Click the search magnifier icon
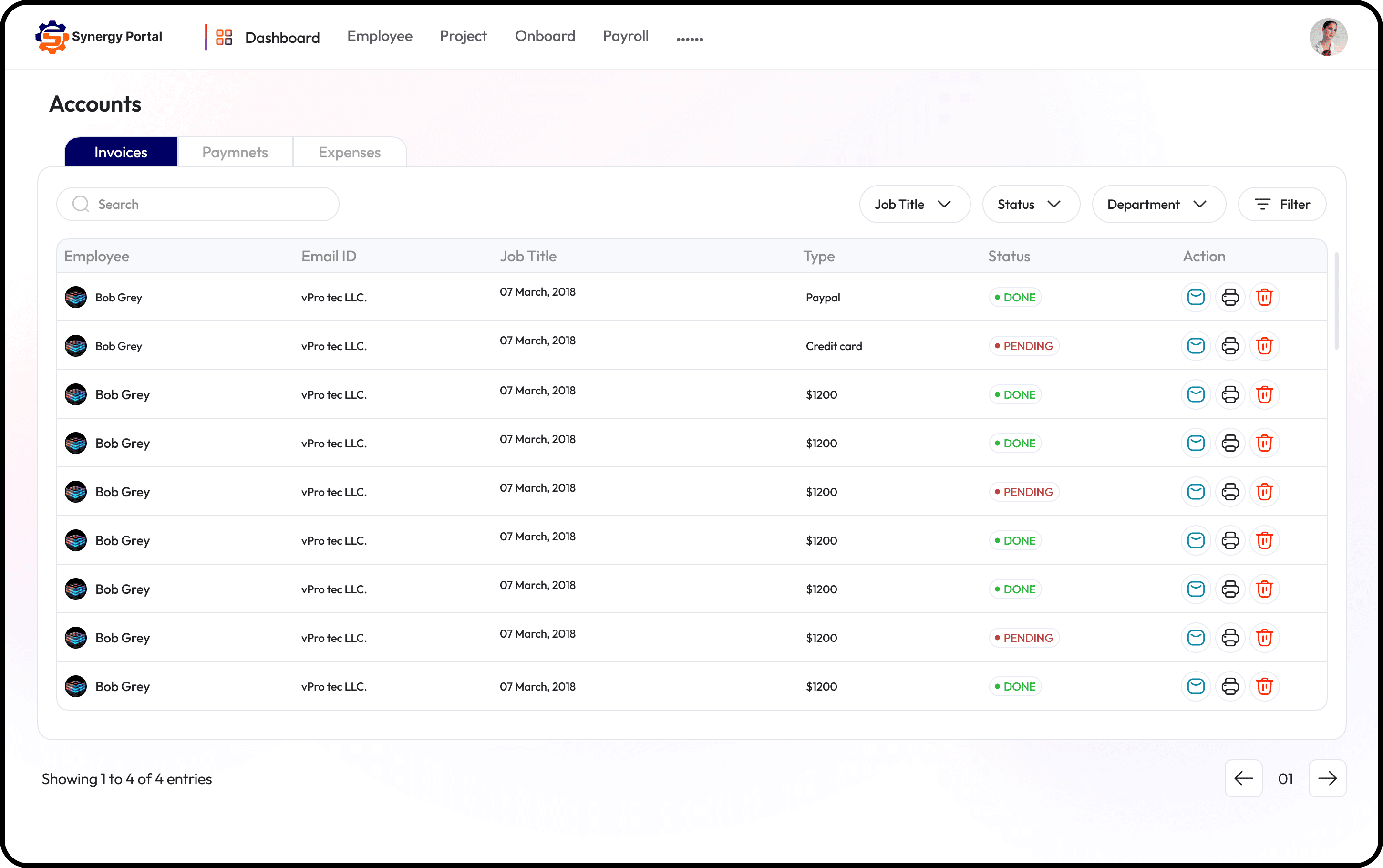This screenshot has width=1383, height=868. 81,205
